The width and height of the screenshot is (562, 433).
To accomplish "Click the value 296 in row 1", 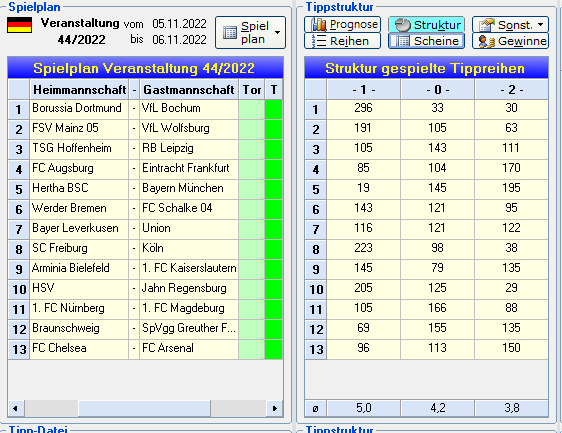I will click(363, 109).
